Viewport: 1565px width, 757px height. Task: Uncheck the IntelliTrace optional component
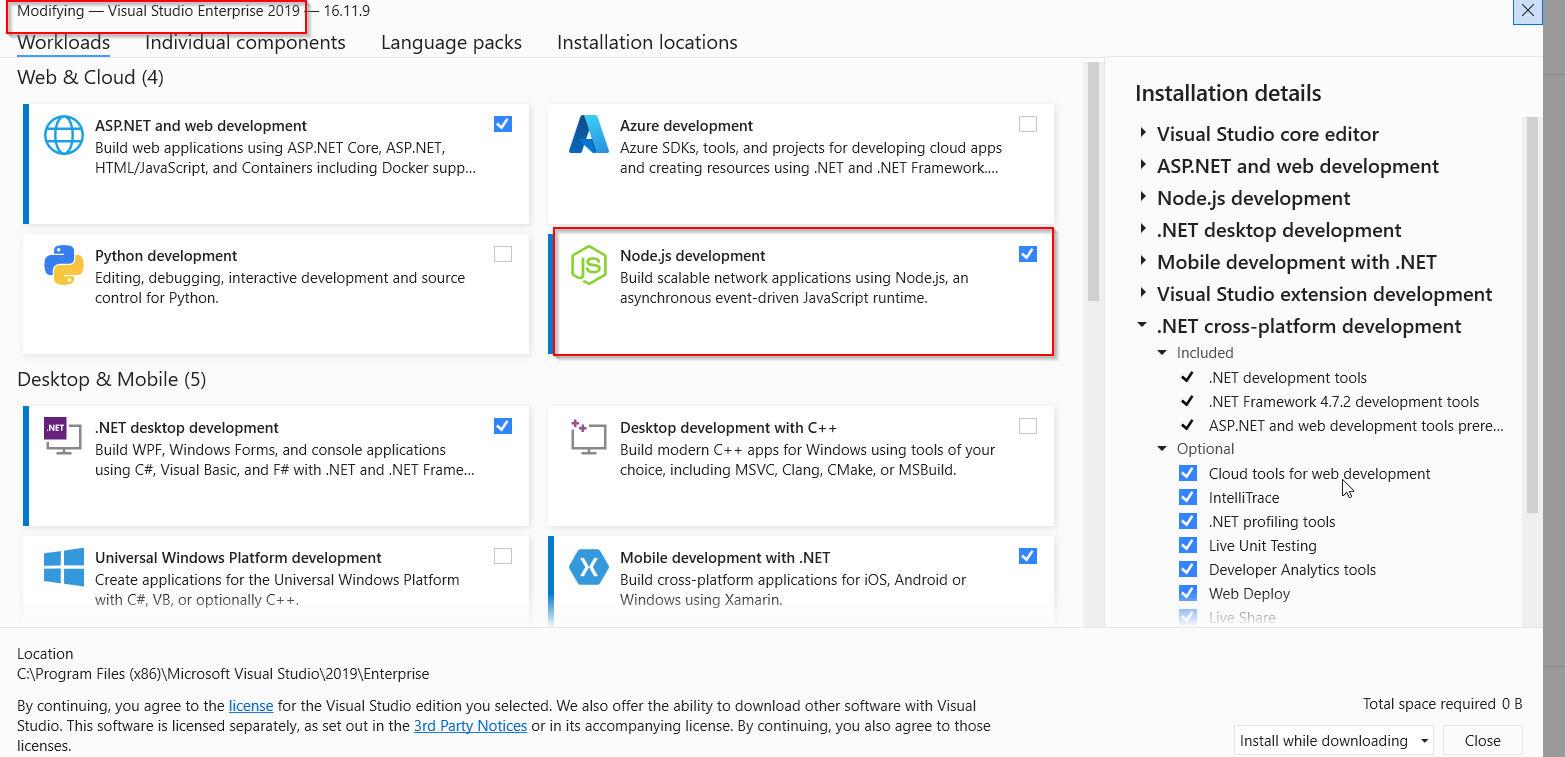(1188, 497)
